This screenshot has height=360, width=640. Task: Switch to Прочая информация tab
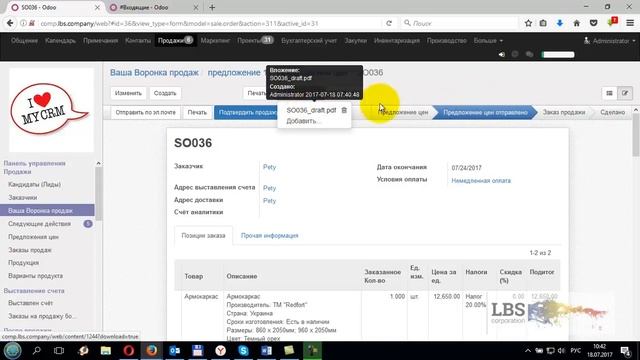pyautogui.click(x=269, y=236)
